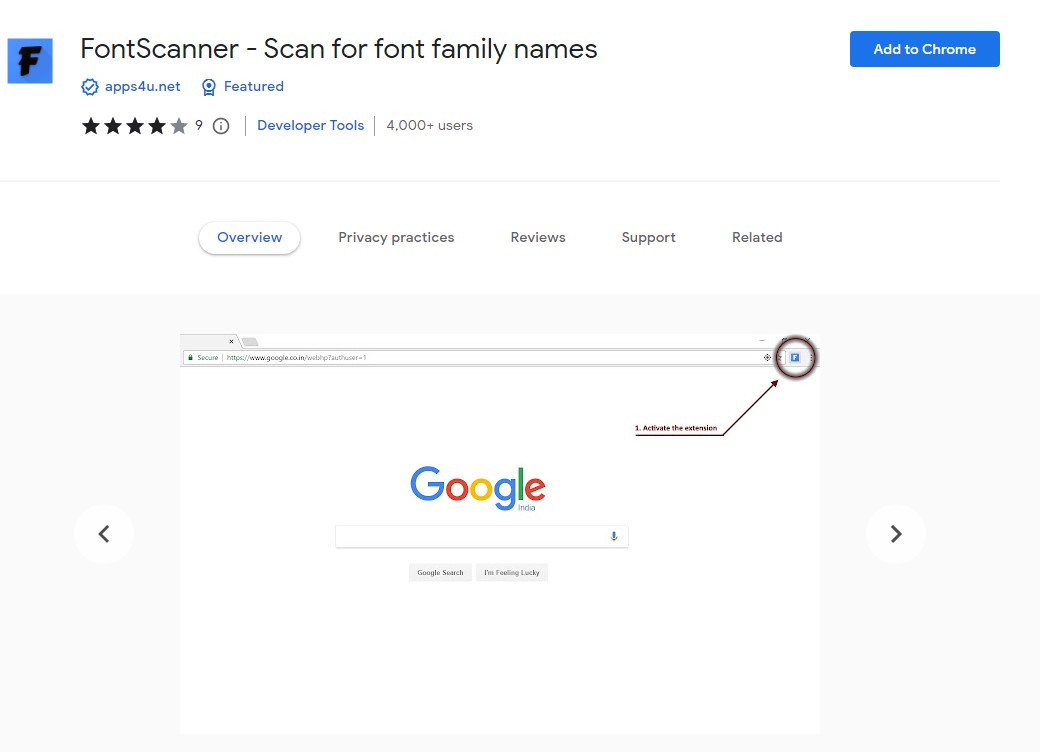Click the Add to Chrome button

(924, 48)
